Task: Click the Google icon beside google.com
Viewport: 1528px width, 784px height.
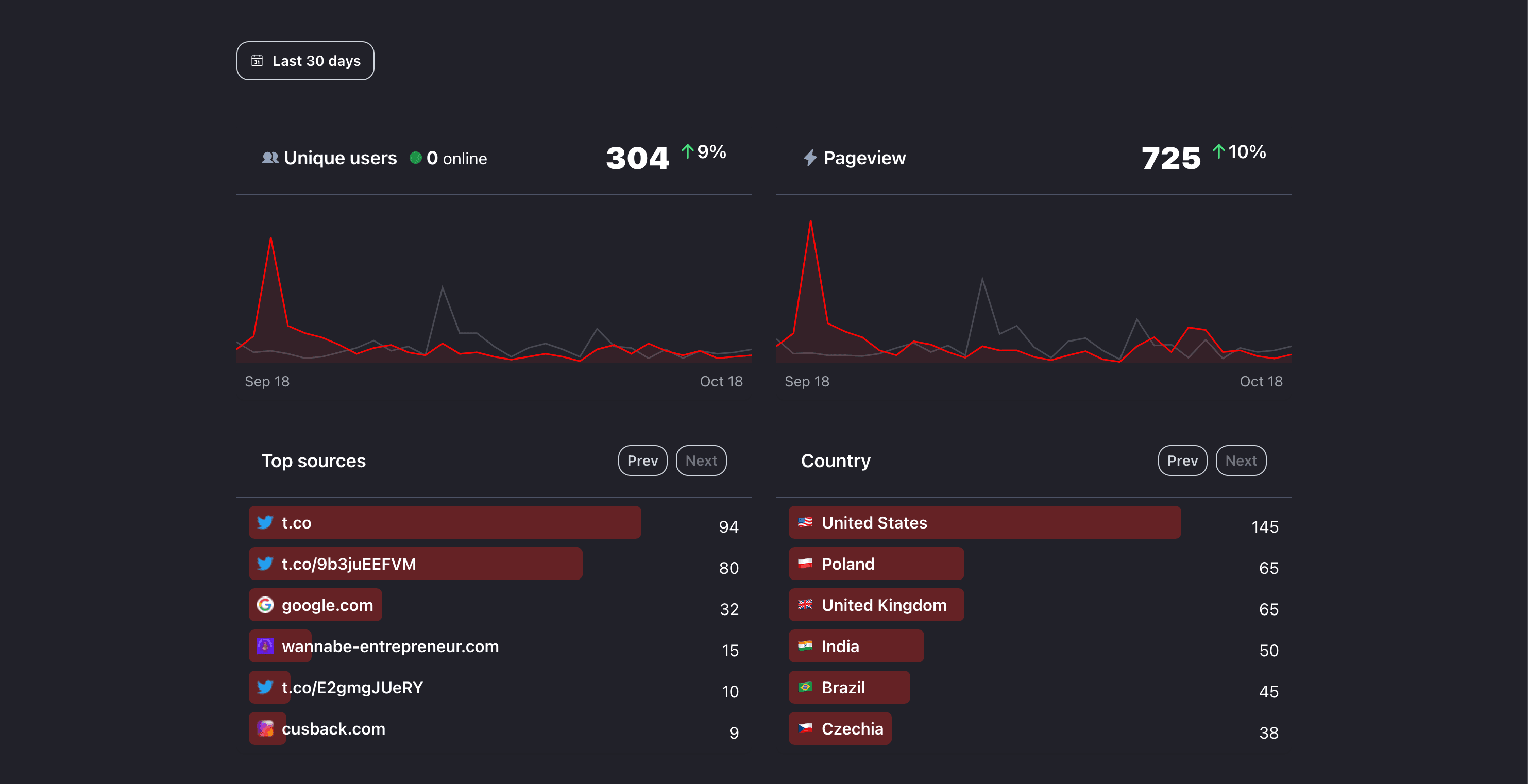Action: 265,605
